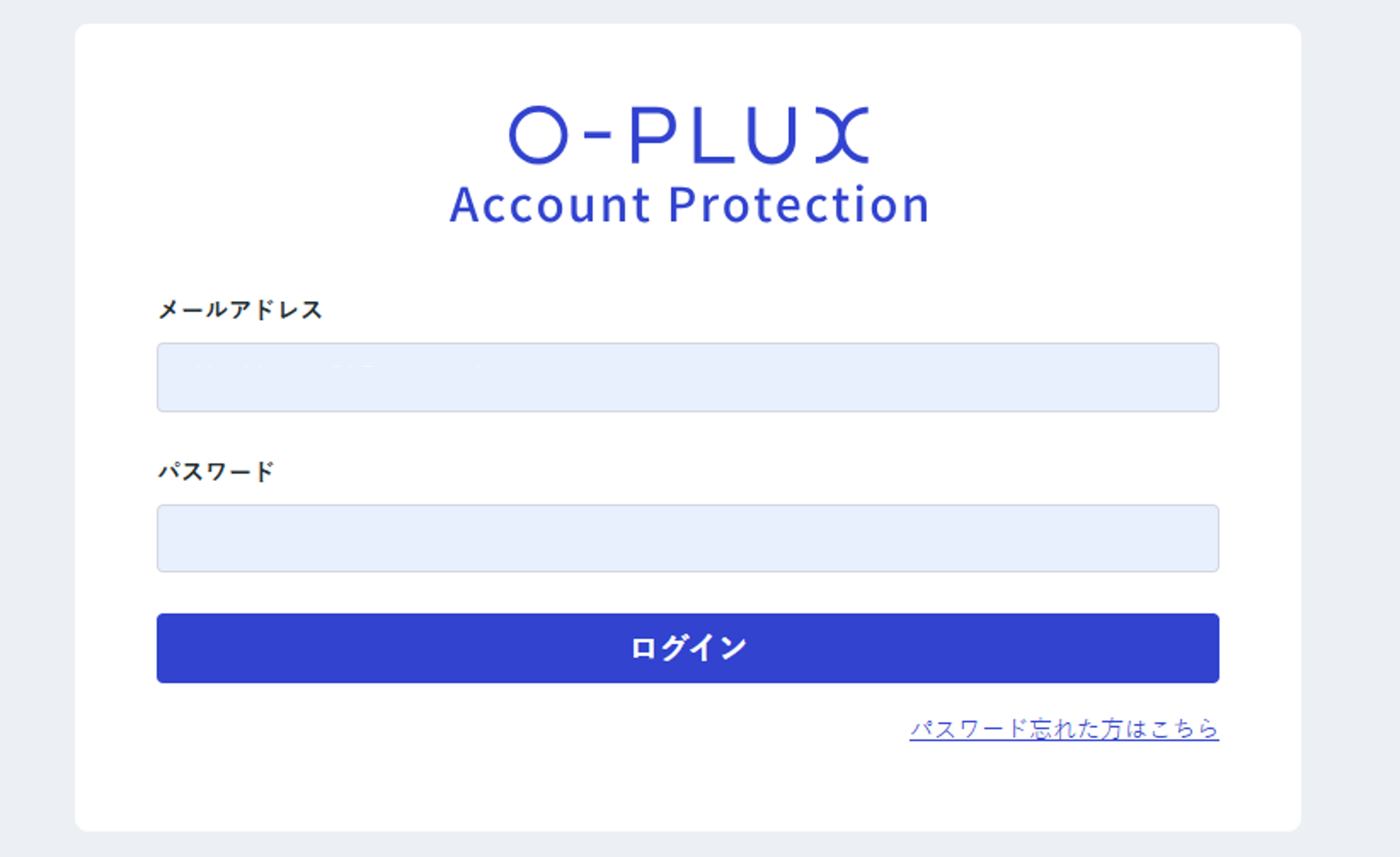
Task: Click the word Account in the subtitle
Action: (549, 205)
